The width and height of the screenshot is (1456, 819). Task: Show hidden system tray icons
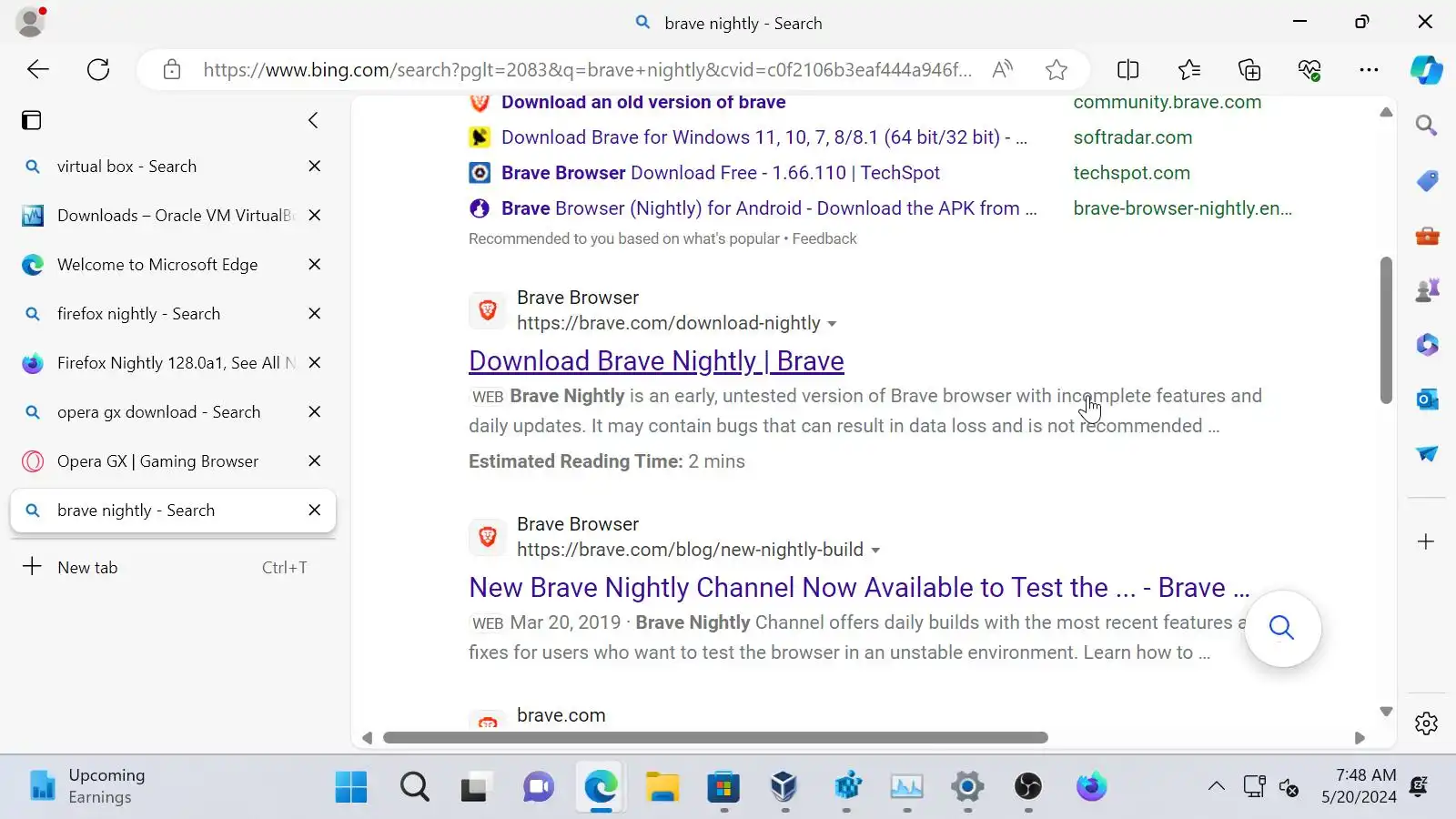point(1216,787)
